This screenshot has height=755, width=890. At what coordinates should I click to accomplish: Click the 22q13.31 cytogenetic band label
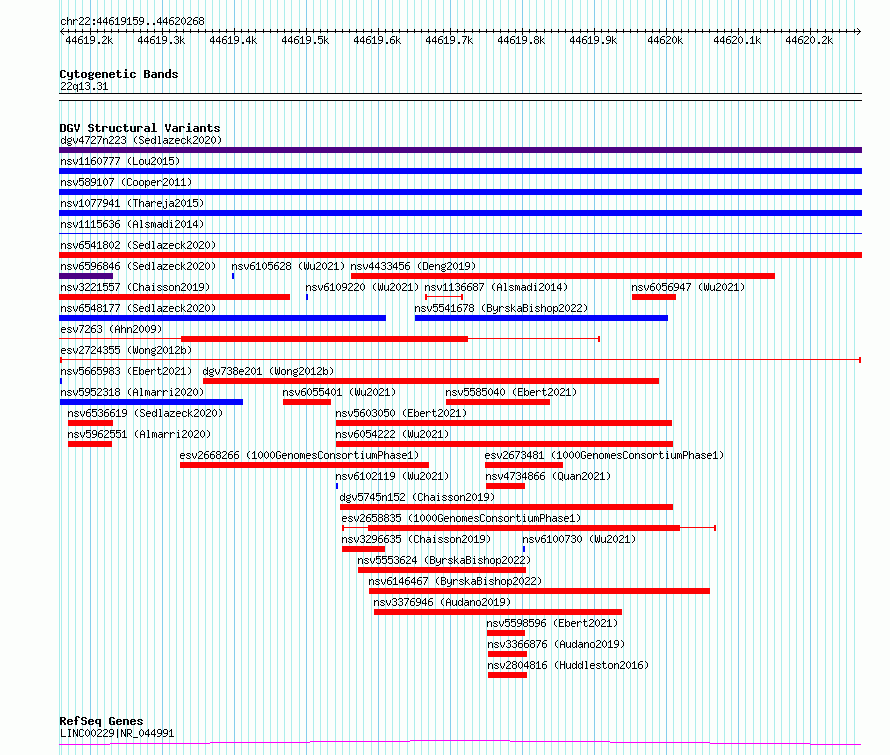[84, 86]
